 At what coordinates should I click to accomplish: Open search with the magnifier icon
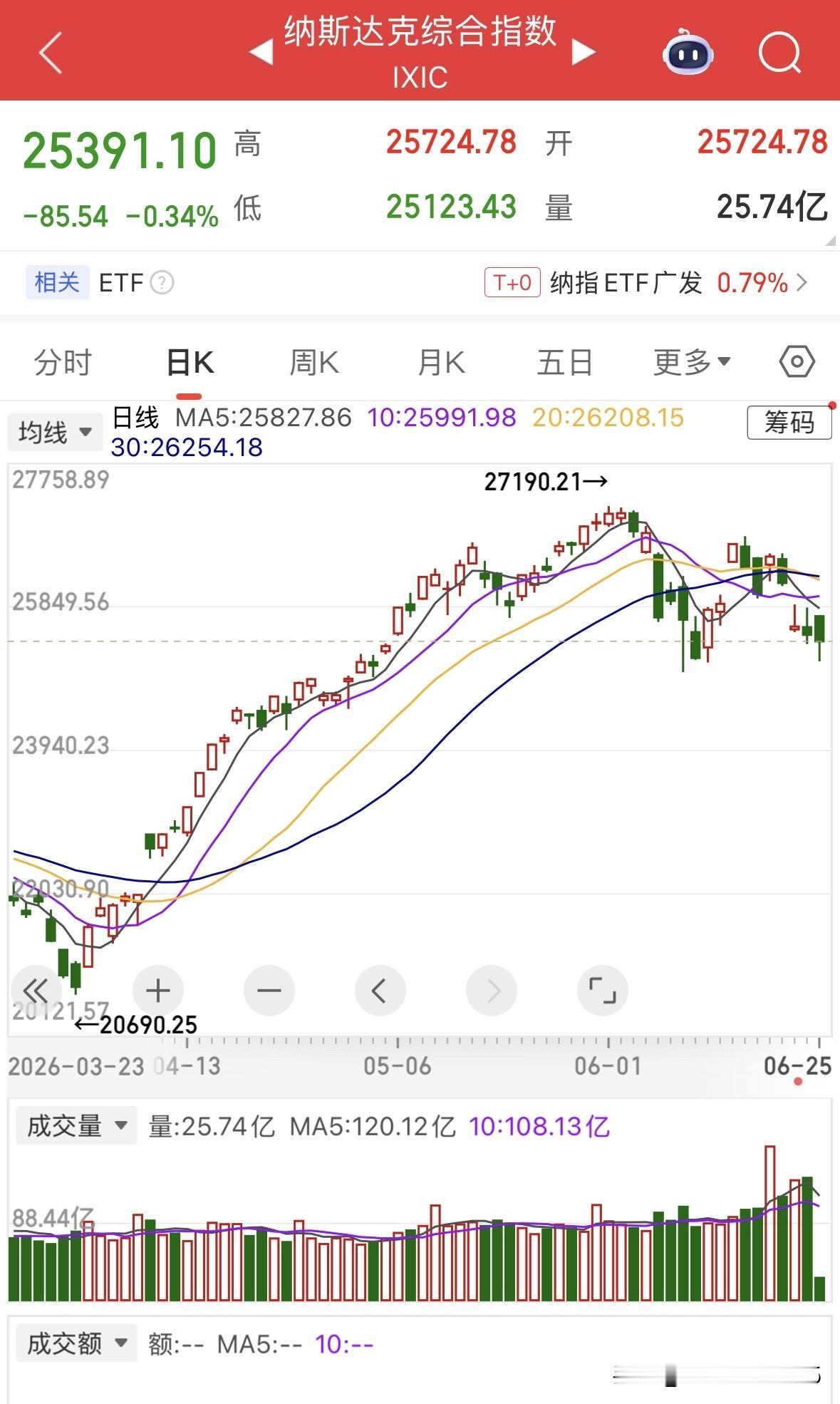pos(780,53)
